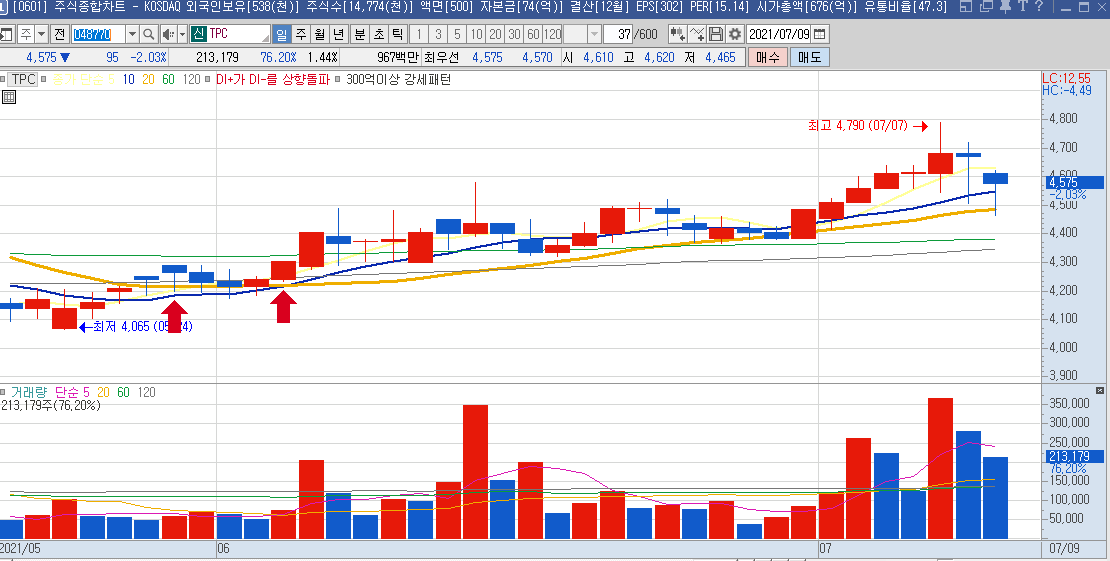Click the 종가 단순 5 moving average label
The image size is (1110, 561).
tap(83, 79)
